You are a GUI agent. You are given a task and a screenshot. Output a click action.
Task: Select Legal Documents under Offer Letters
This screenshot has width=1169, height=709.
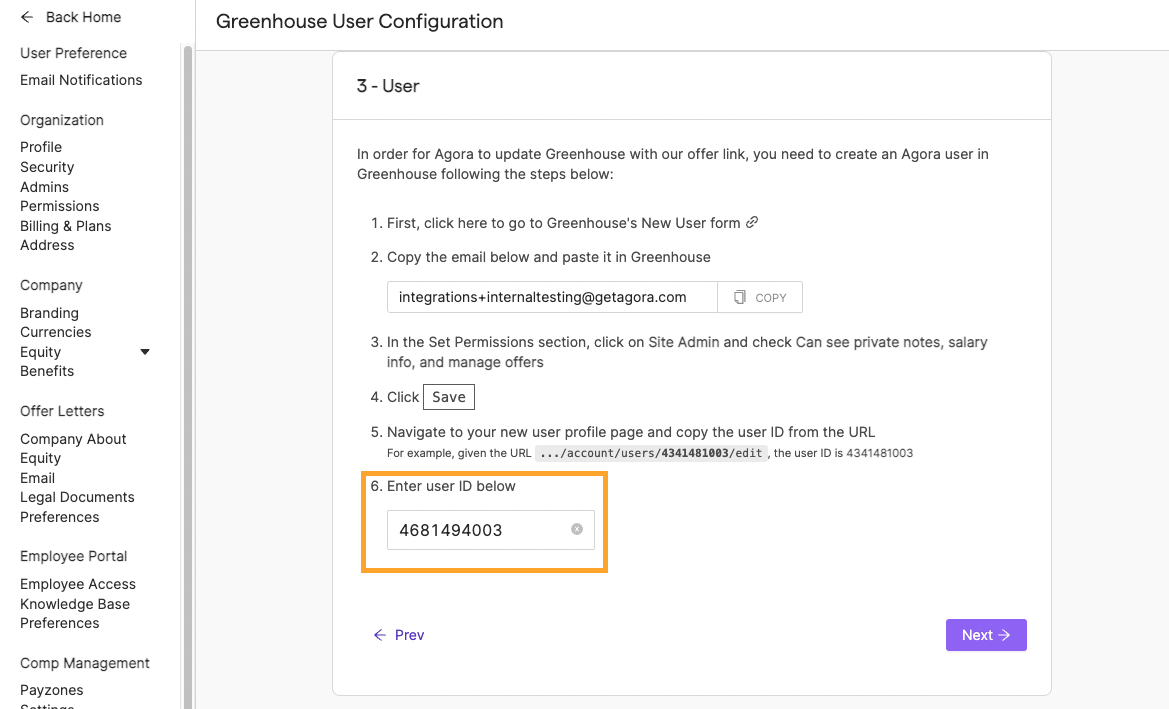[78, 497]
